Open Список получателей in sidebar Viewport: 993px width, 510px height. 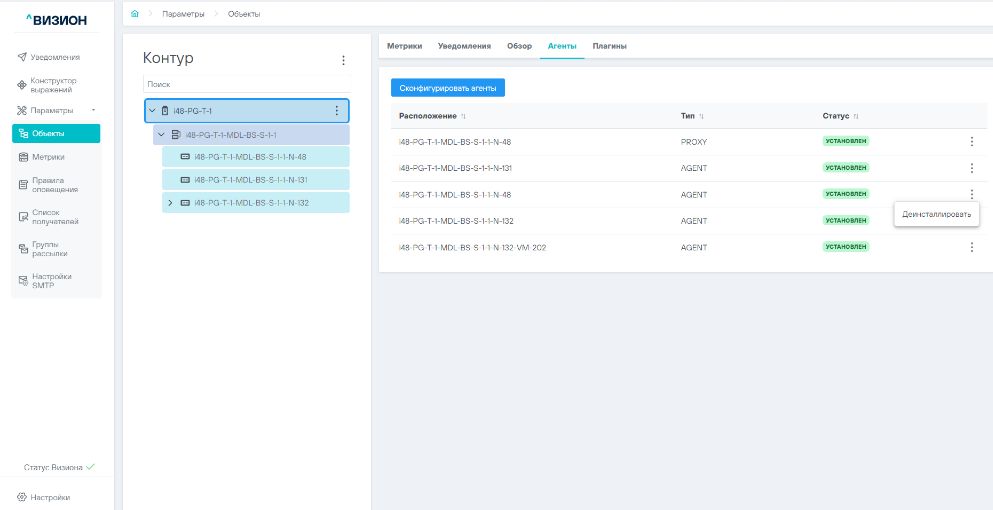point(55,216)
